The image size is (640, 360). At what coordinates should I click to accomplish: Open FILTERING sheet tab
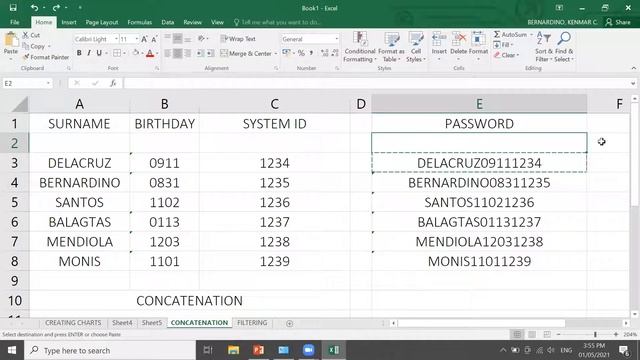pyautogui.click(x=252, y=322)
